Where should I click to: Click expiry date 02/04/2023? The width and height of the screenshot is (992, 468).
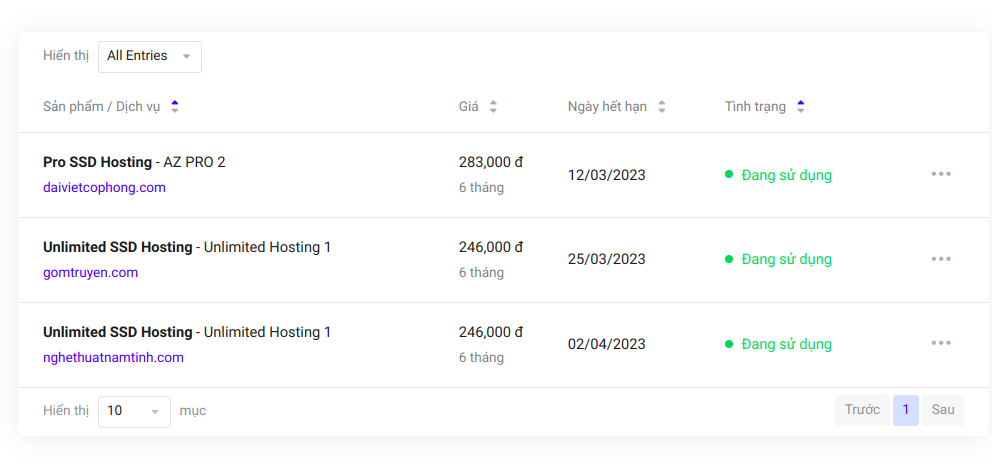click(606, 344)
